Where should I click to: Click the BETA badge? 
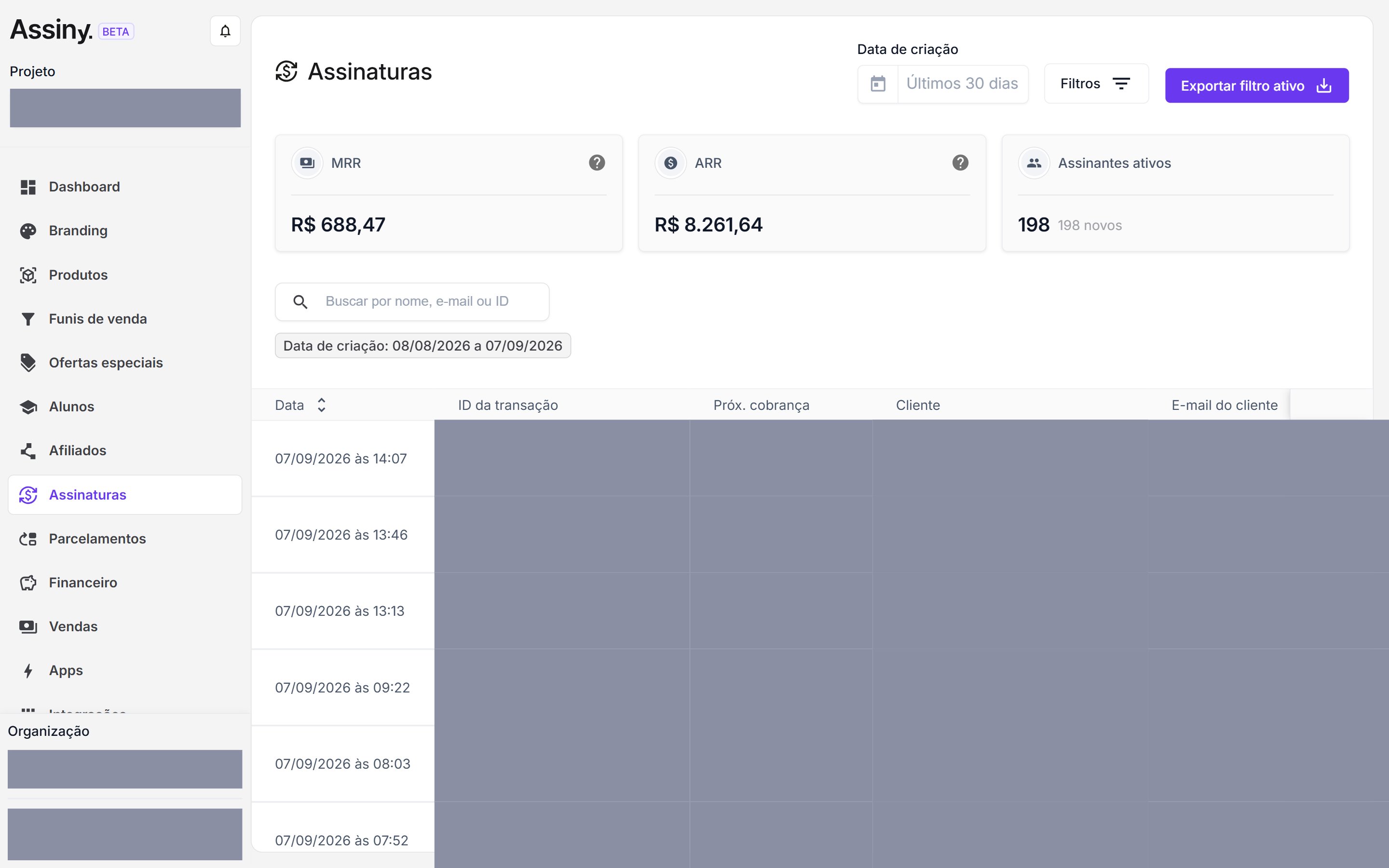116,31
